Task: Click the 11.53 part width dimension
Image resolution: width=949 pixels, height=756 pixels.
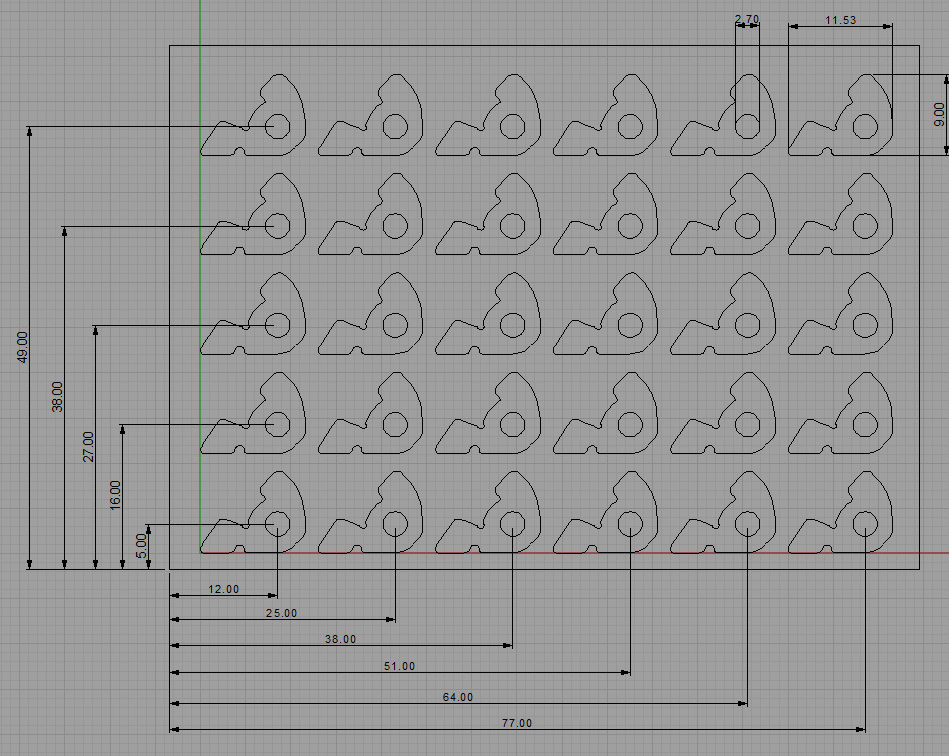Action: pyautogui.click(x=840, y=19)
